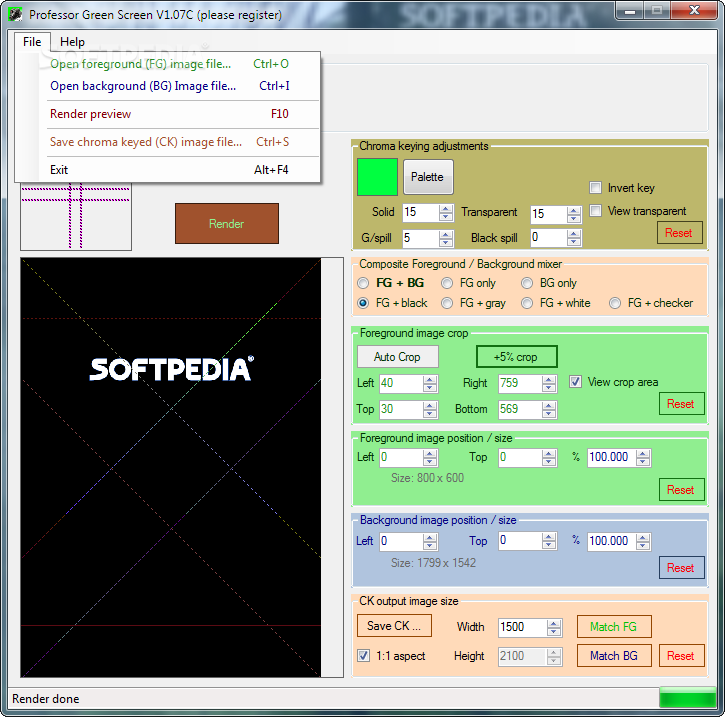Select the FG + gray radio option

(x=447, y=303)
